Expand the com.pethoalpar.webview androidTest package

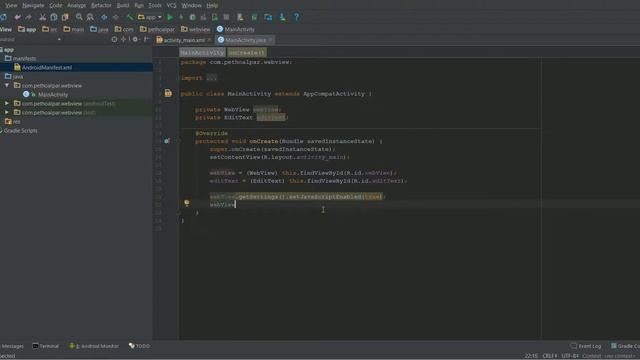7,104
